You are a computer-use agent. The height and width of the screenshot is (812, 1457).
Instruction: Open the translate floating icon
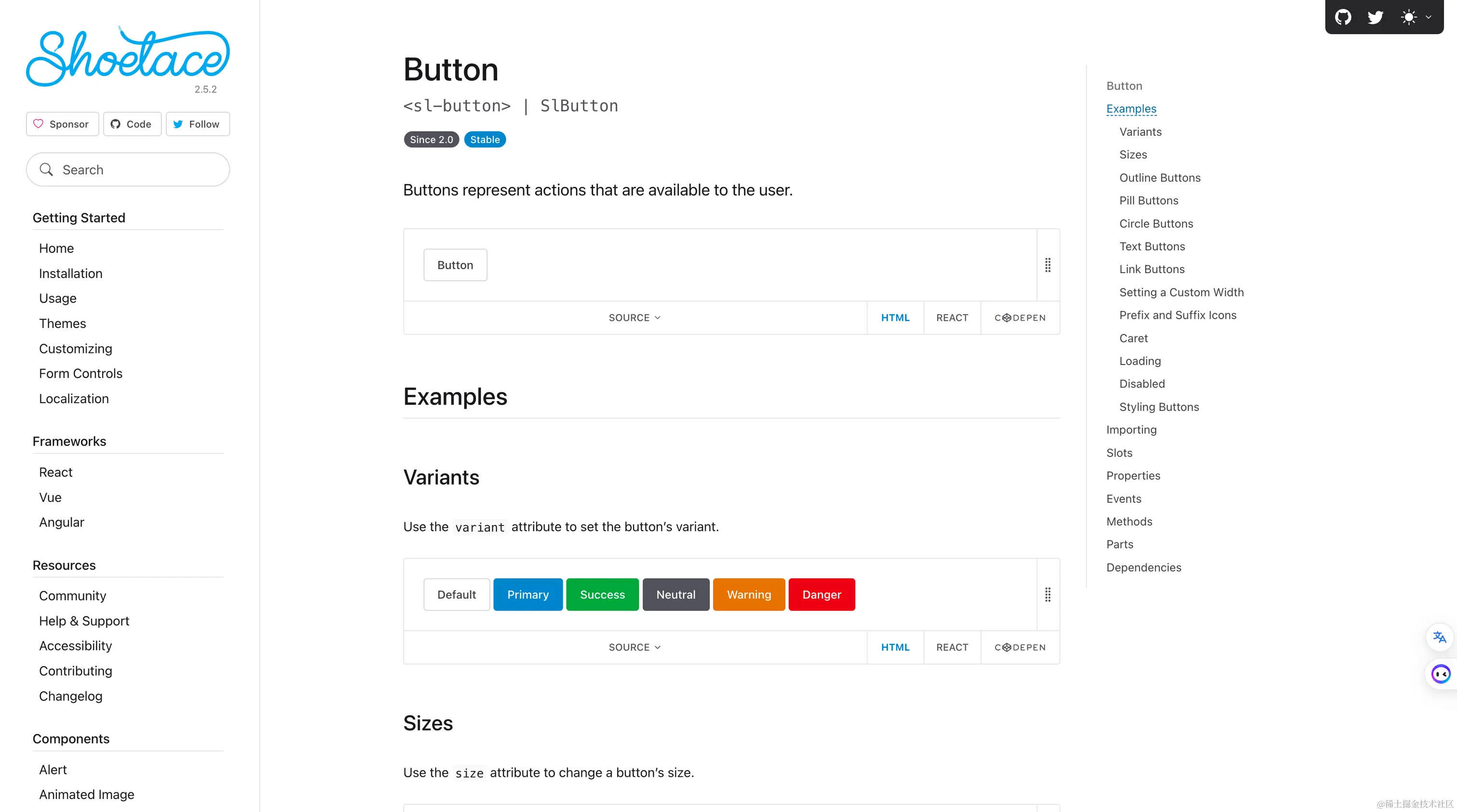pos(1440,637)
